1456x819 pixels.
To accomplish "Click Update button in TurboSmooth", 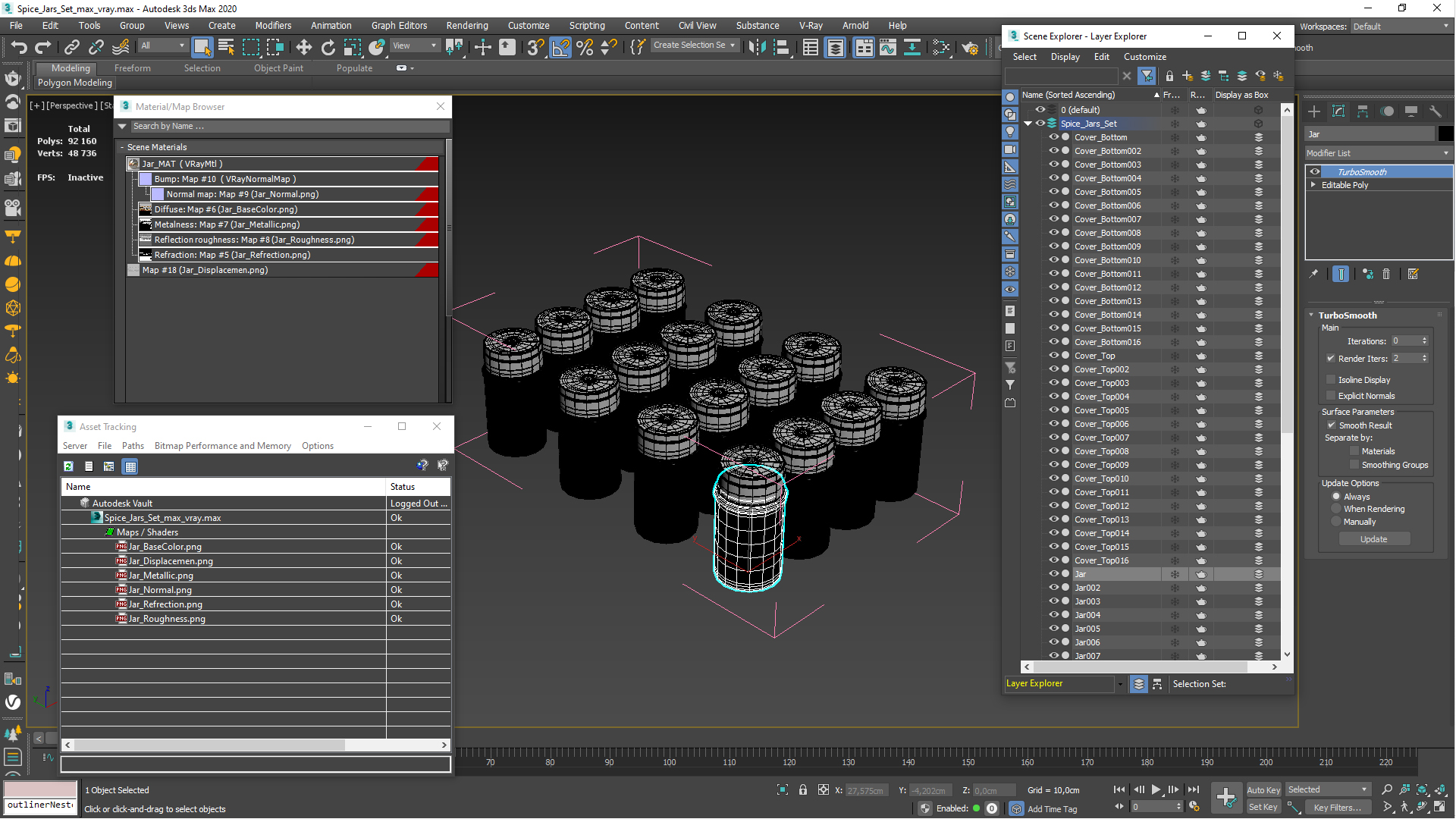I will tap(1374, 539).
